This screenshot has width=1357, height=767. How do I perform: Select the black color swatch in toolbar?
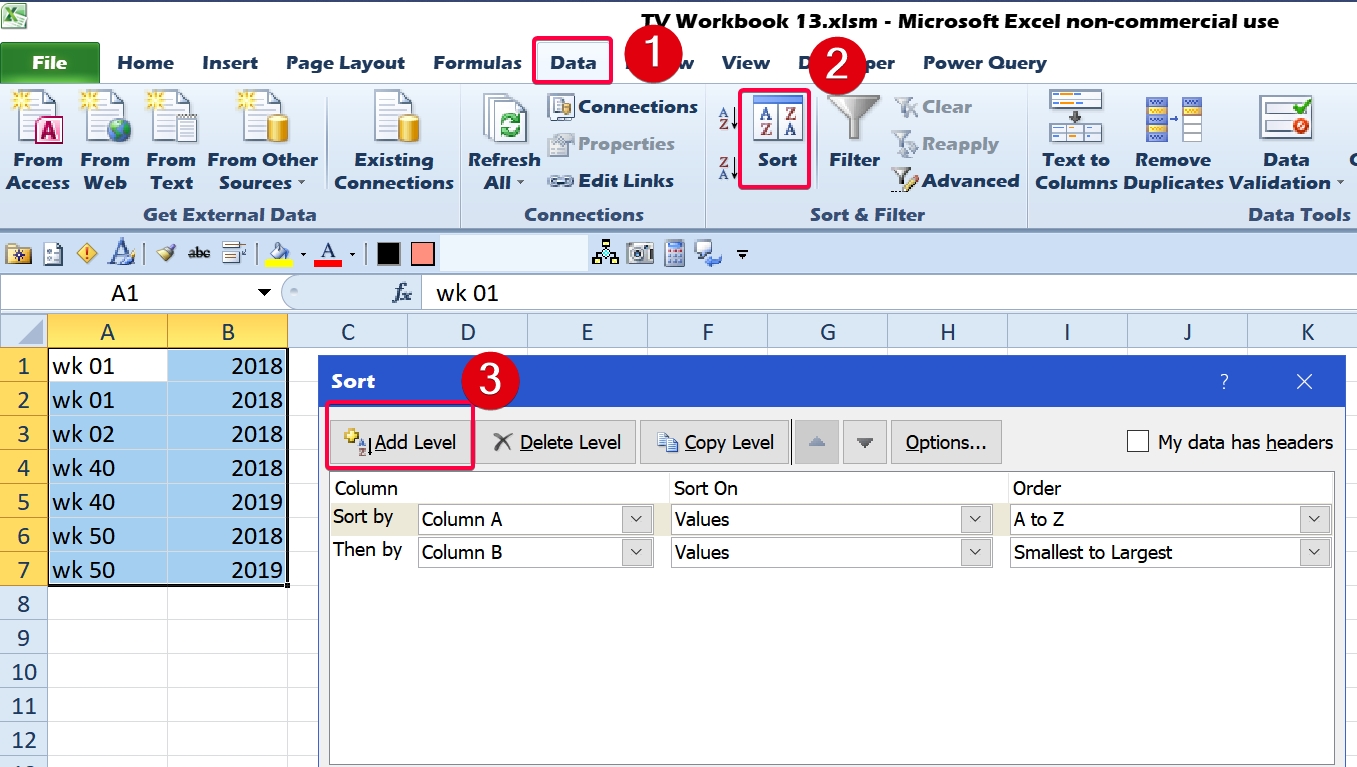tap(388, 254)
